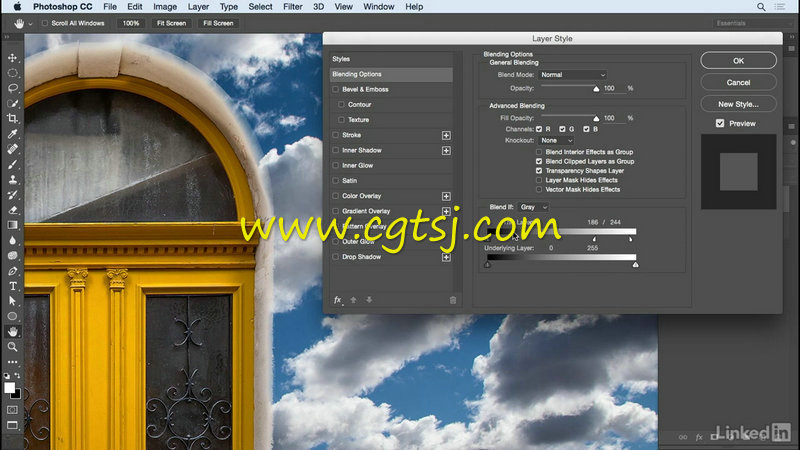Open the Knockout None dropdown
Screen dimensions: 800x450
556,140
